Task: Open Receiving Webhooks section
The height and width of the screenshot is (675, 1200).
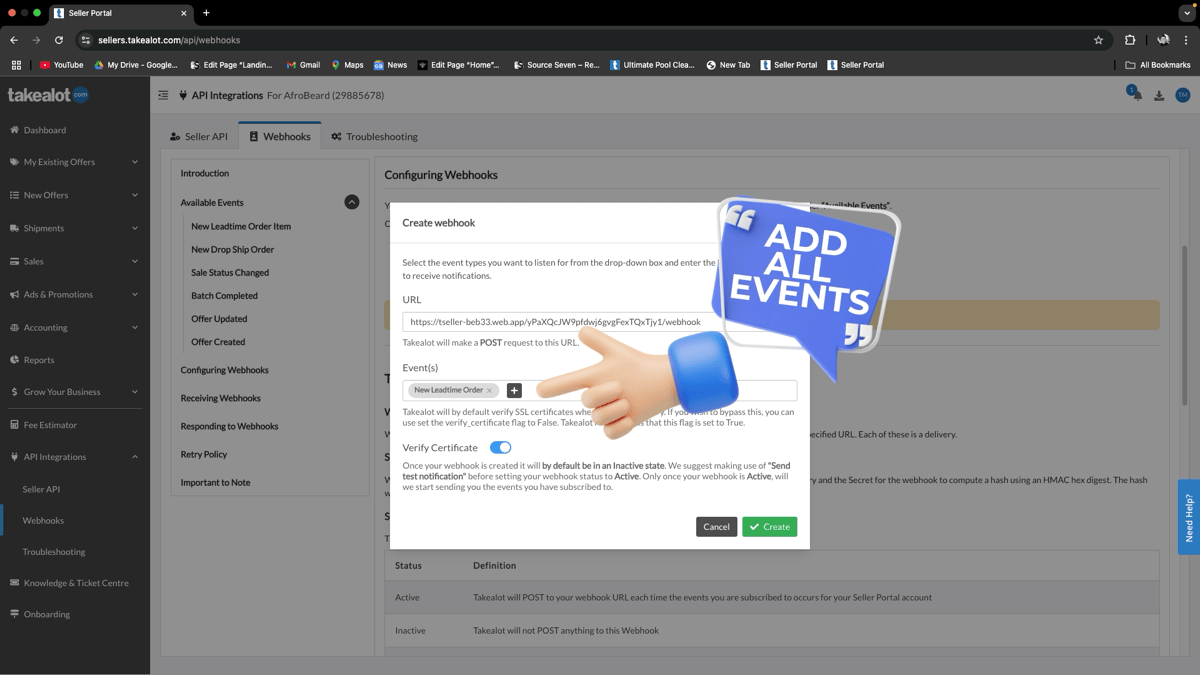Action: pyautogui.click(x=220, y=398)
